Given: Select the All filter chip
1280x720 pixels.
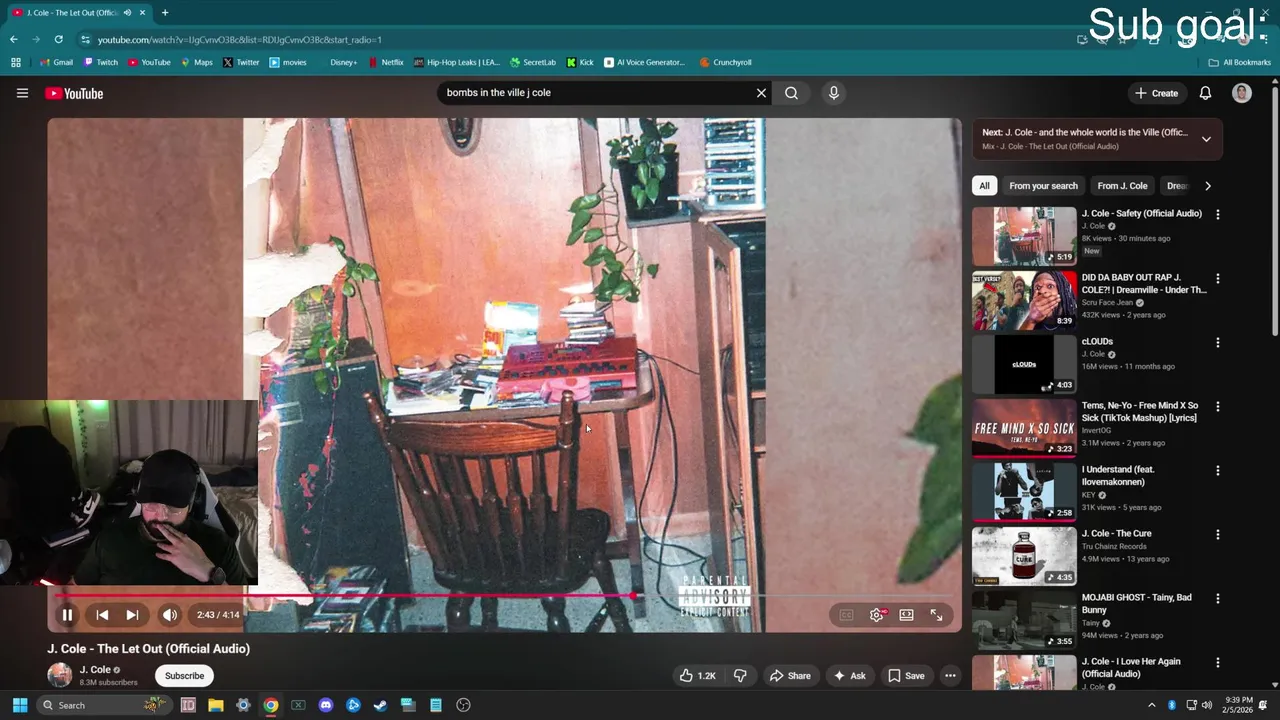Looking at the screenshot, I should click(x=984, y=186).
